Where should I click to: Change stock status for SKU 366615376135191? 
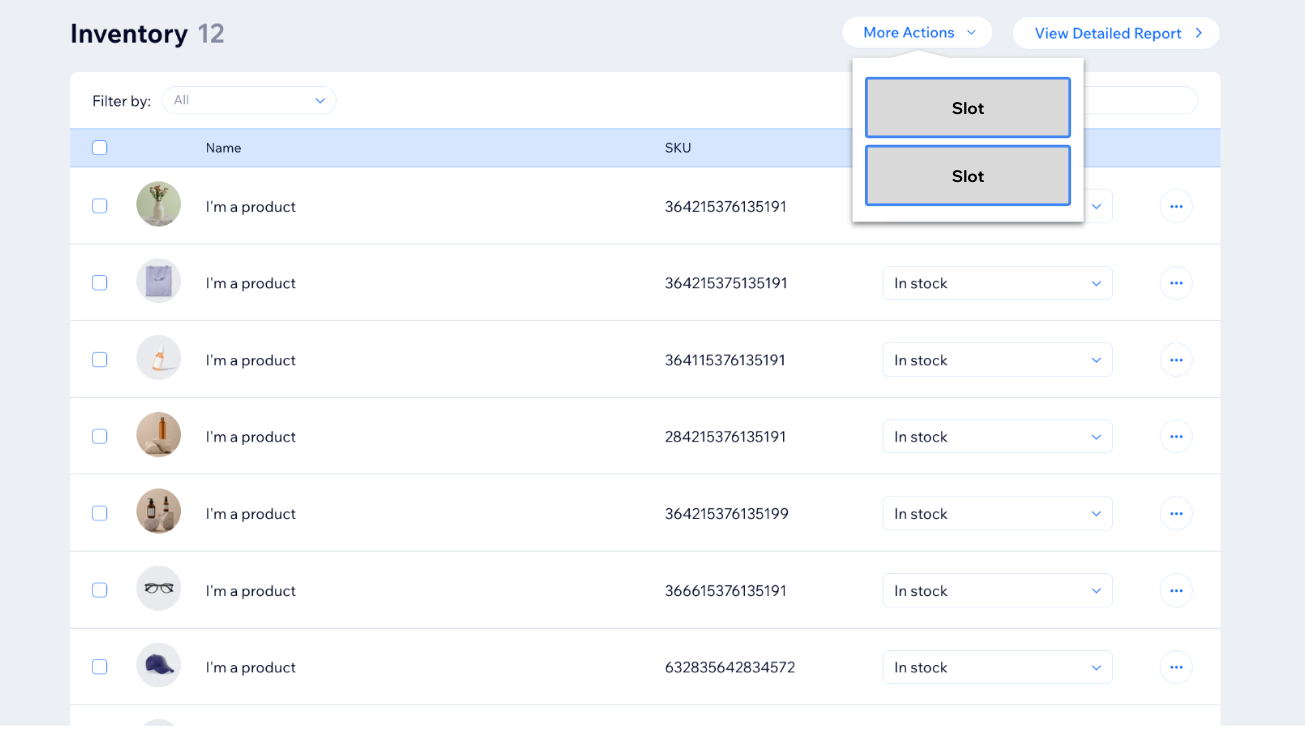click(x=997, y=591)
